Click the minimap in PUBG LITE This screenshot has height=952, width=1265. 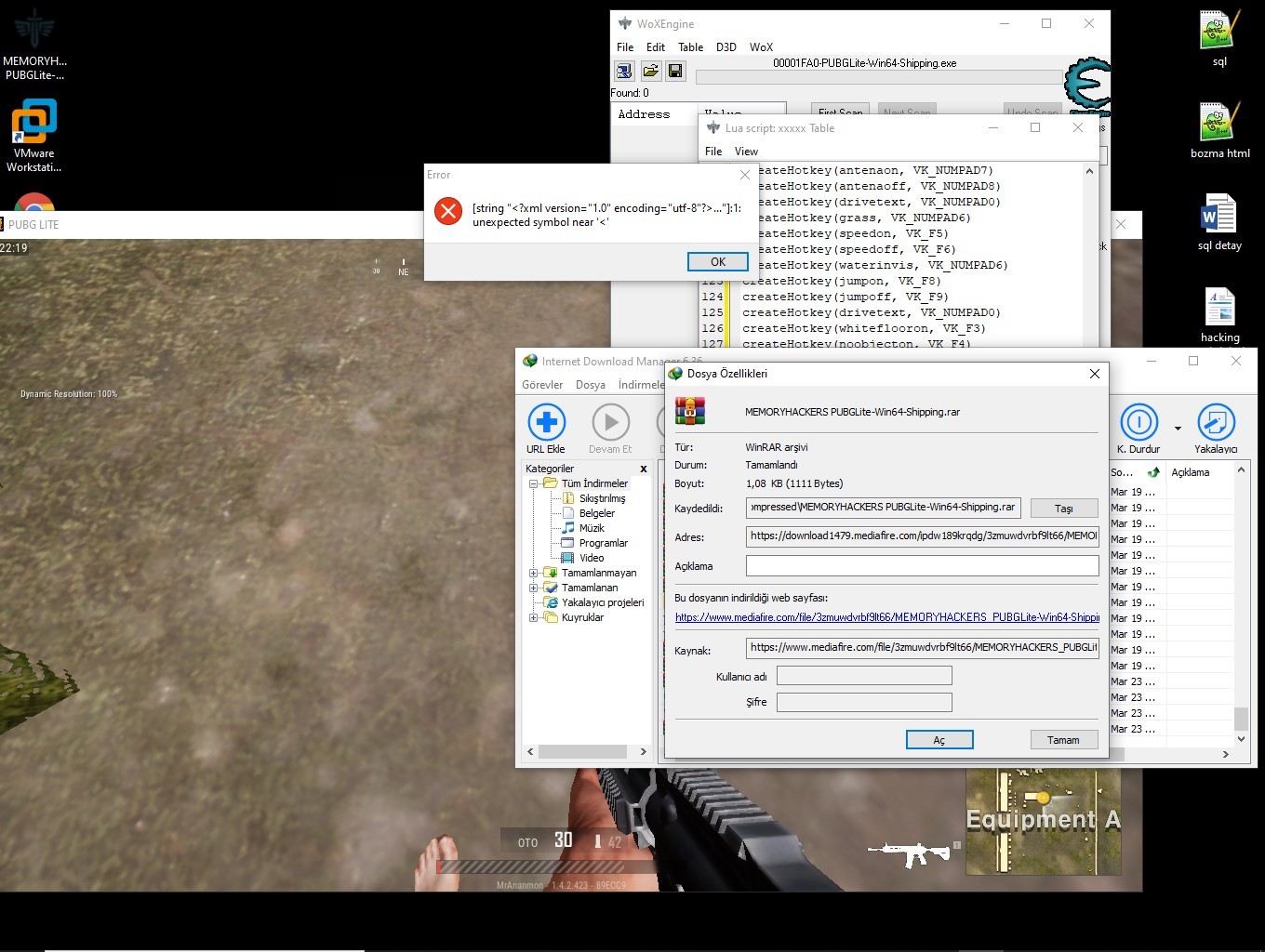pos(1043,822)
